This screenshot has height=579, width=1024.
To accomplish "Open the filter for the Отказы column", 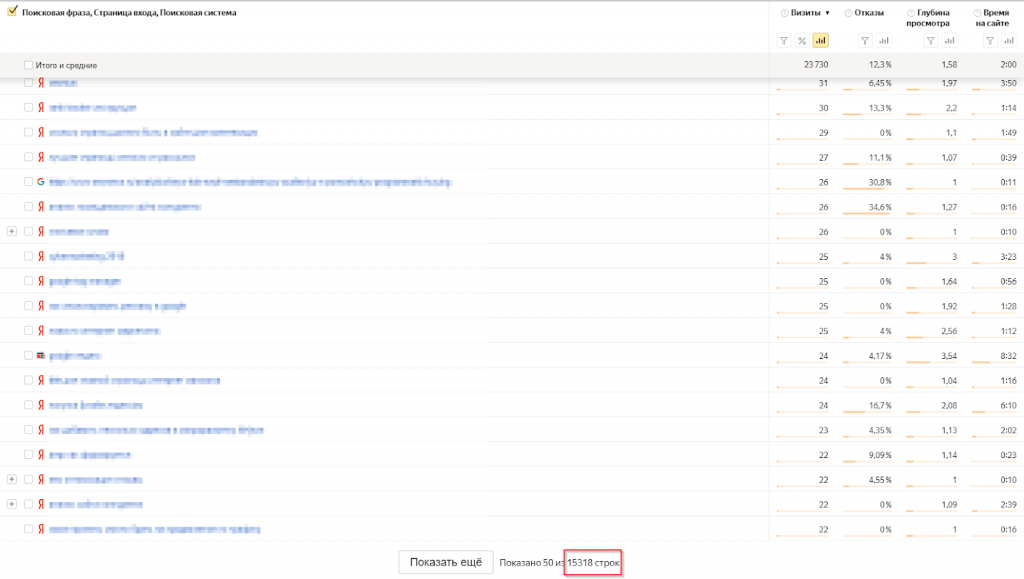I will click(866, 41).
